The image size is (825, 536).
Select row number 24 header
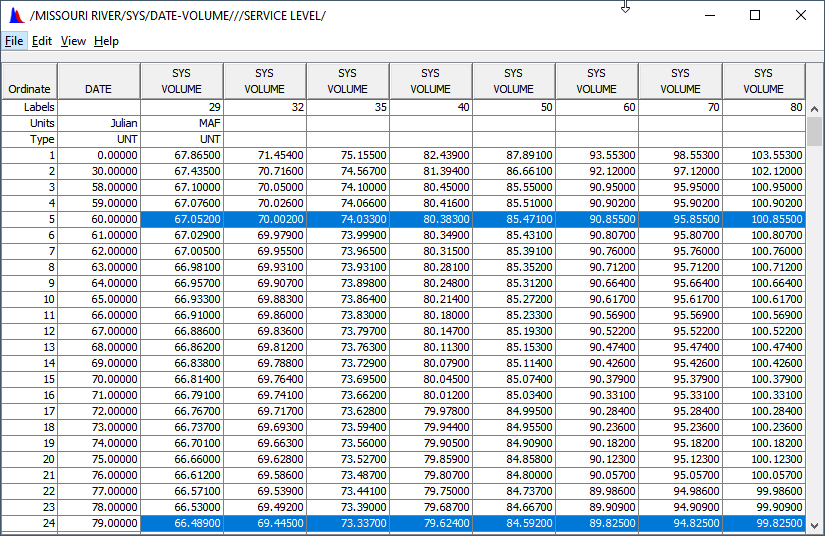click(x=29, y=523)
